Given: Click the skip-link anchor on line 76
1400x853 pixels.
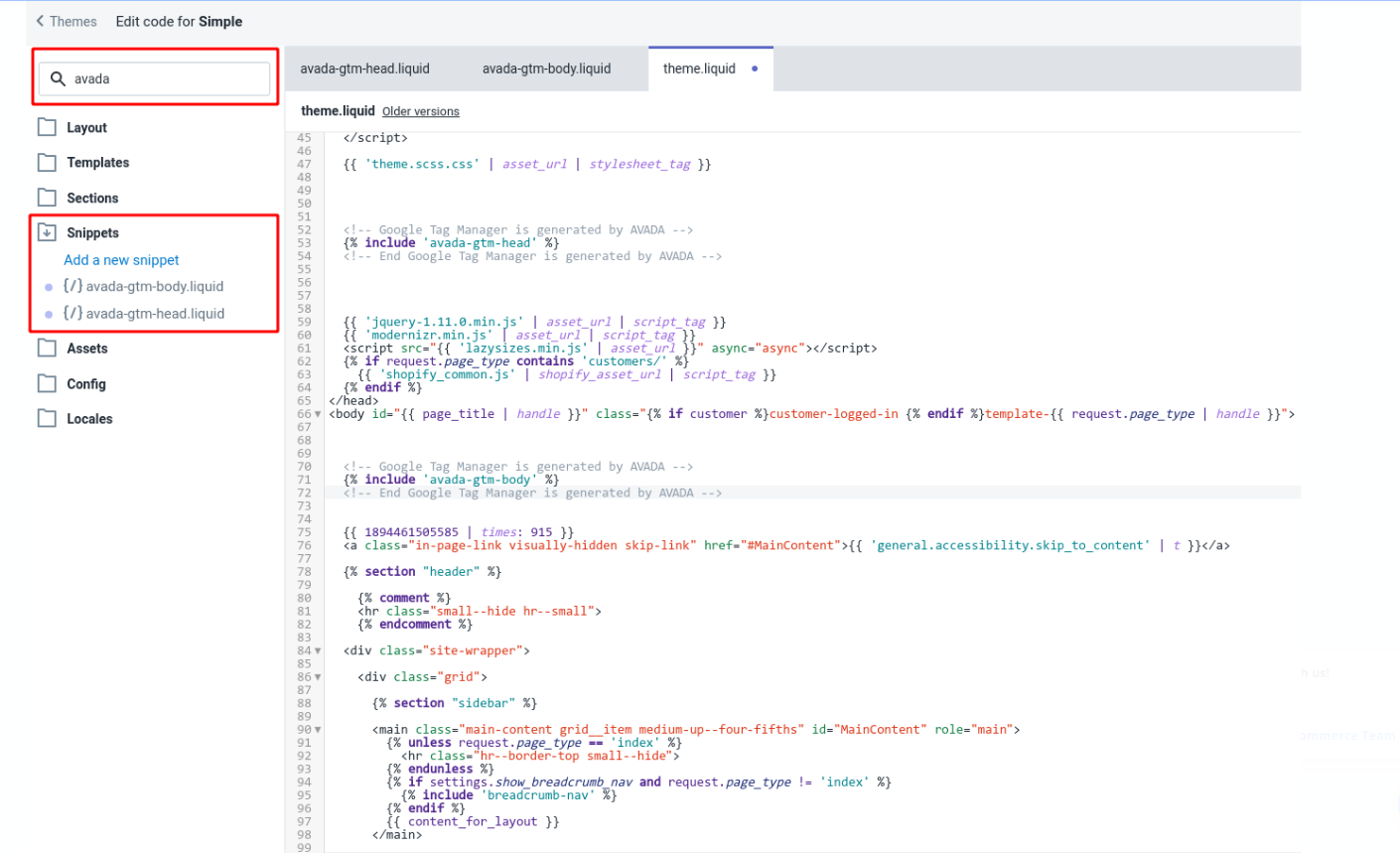Looking at the screenshot, I should pos(786,545).
